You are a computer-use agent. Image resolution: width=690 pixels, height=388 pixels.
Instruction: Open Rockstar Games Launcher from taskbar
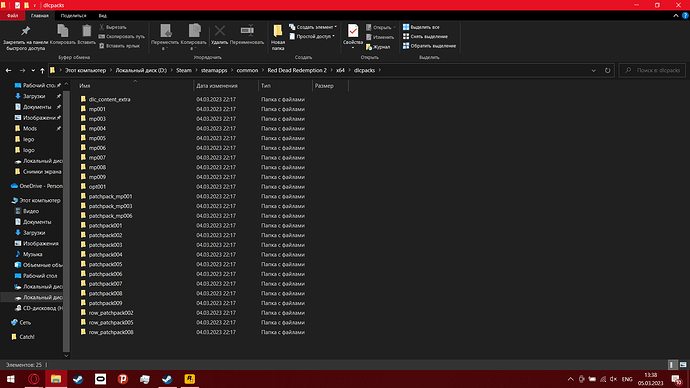click(x=190, y=379)
